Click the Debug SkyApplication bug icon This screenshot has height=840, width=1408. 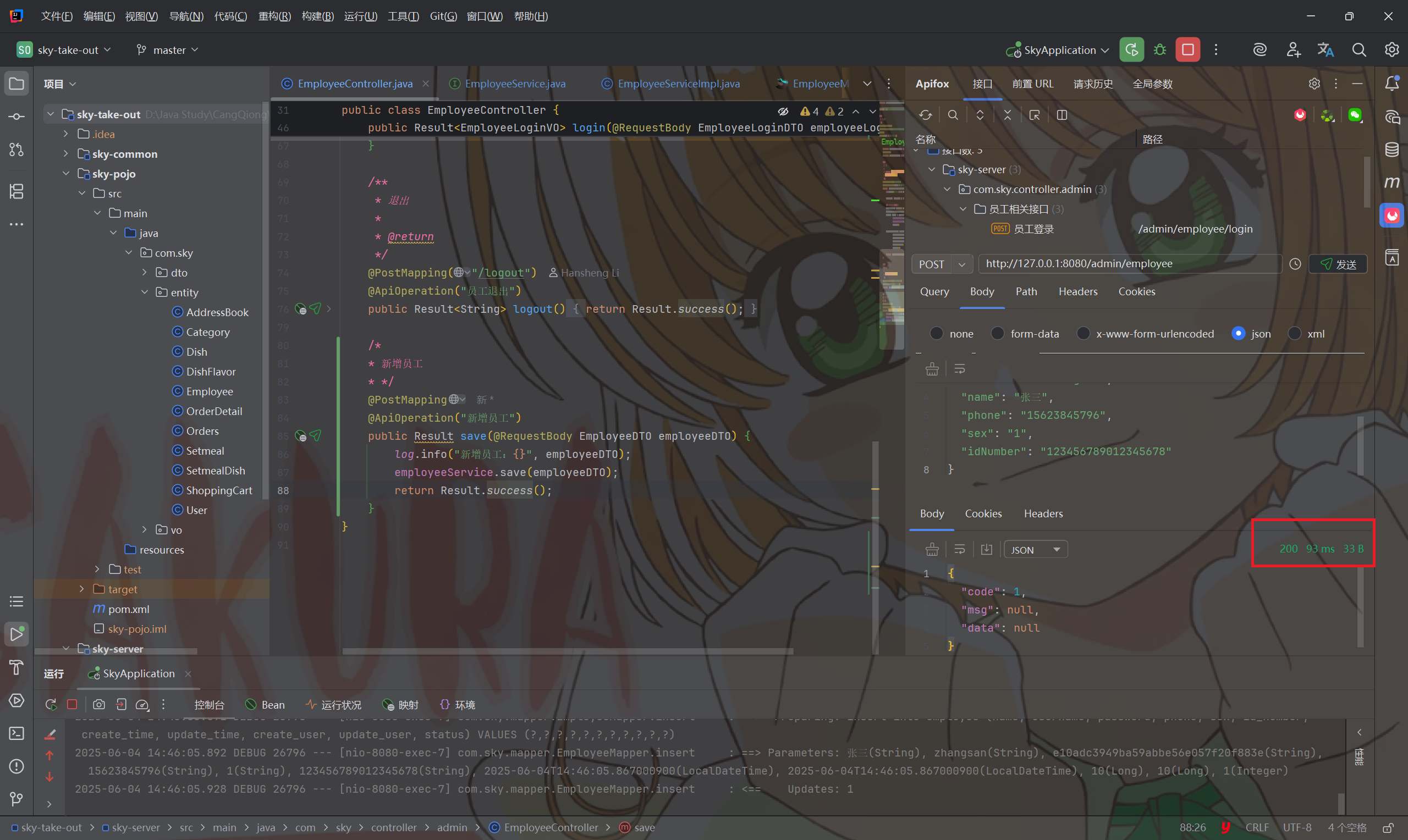click(1159, 50)
